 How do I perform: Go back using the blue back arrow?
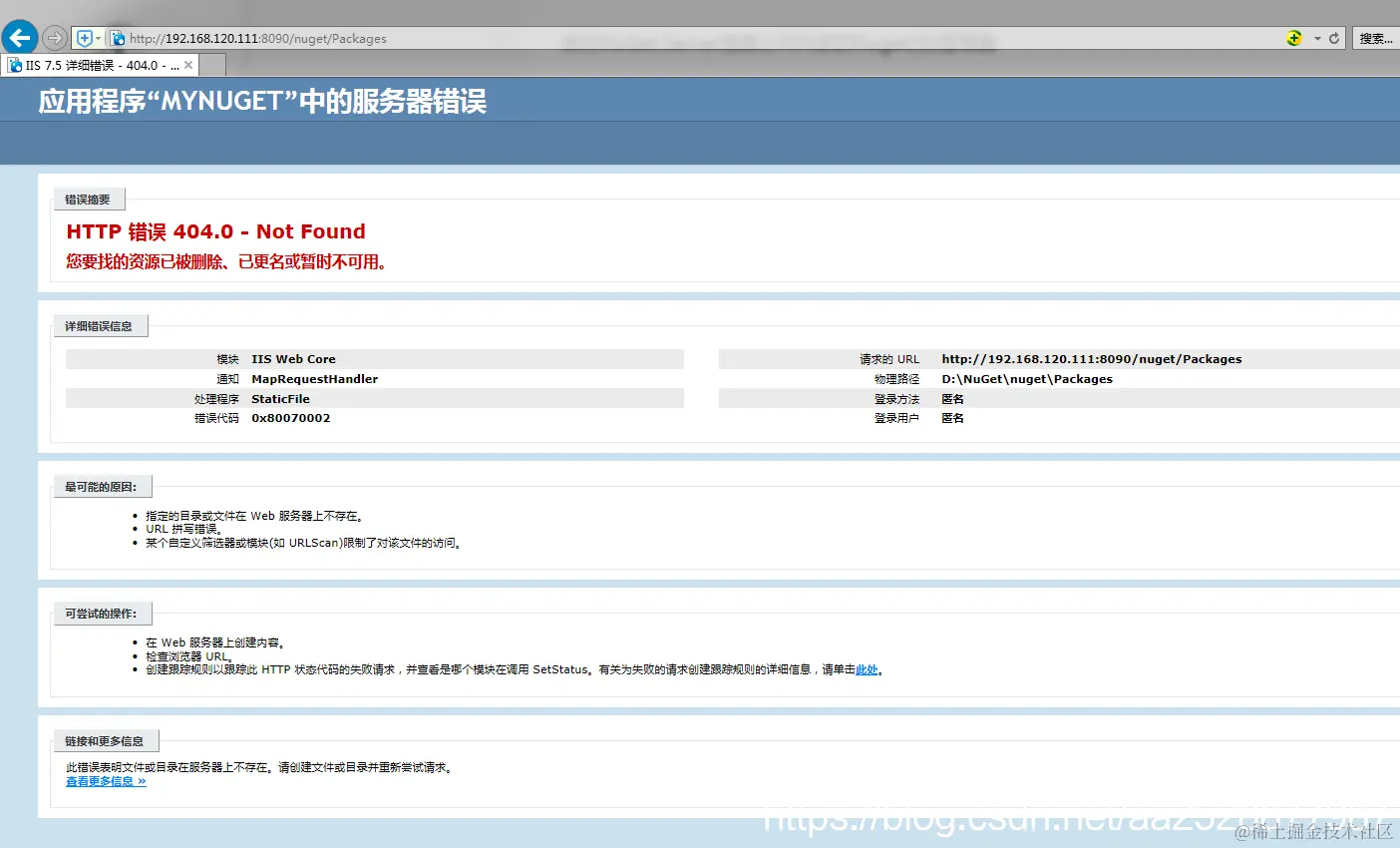(x=20, y=38)
